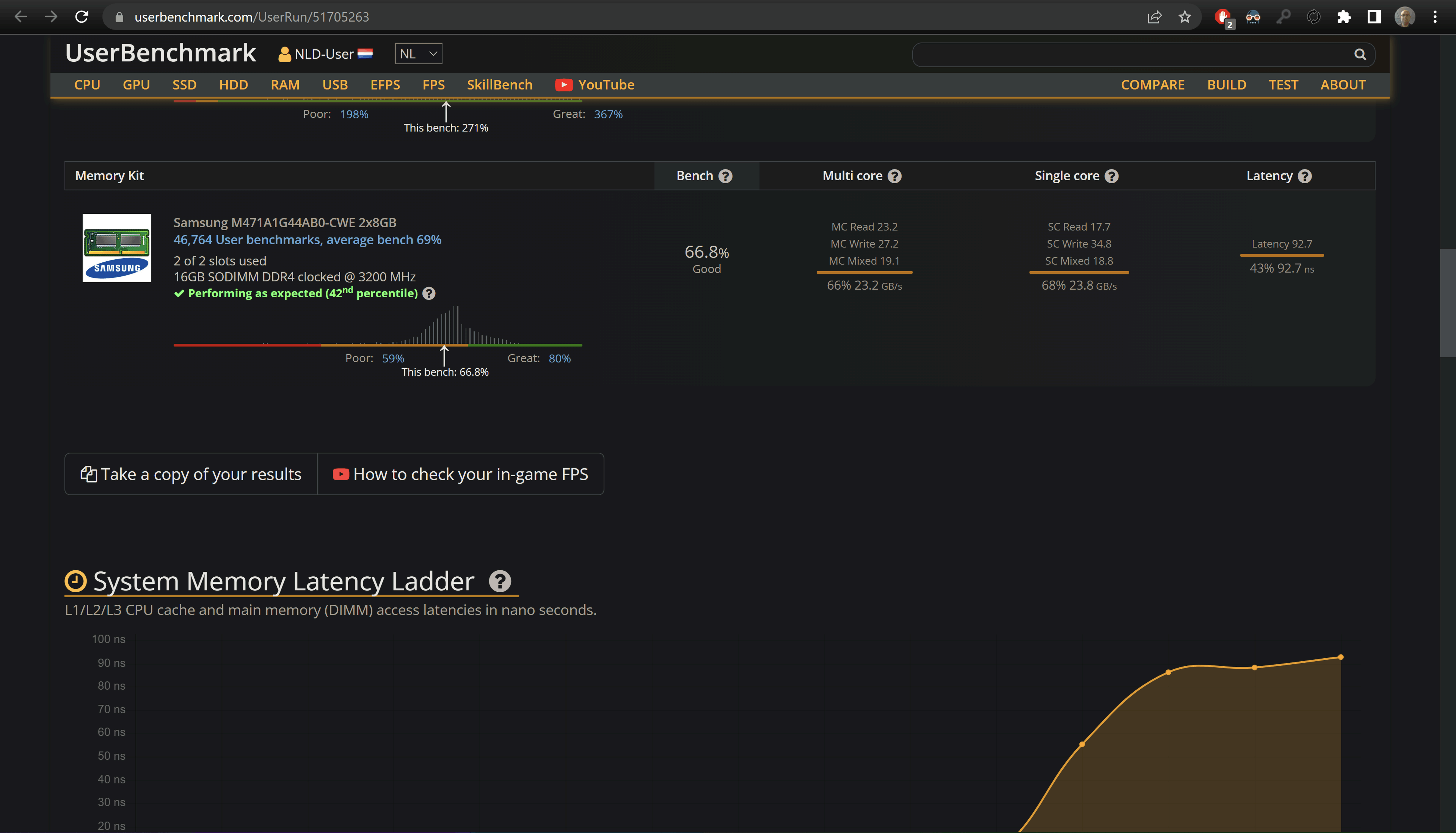Open the COMPARE menu item
Viewport: 1456px width, 833px height.
tap(1152, 85)
